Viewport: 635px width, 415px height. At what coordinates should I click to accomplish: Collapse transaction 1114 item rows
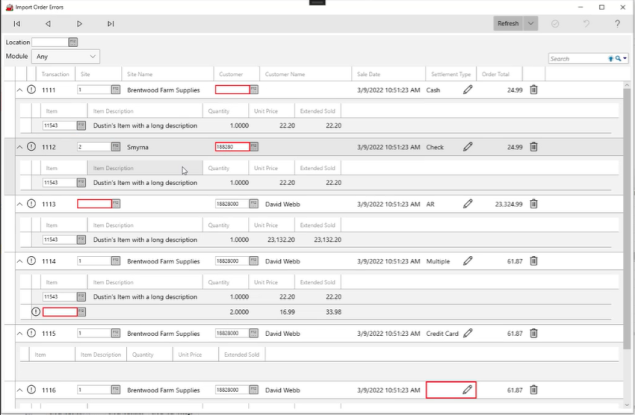tap(18, 261)
